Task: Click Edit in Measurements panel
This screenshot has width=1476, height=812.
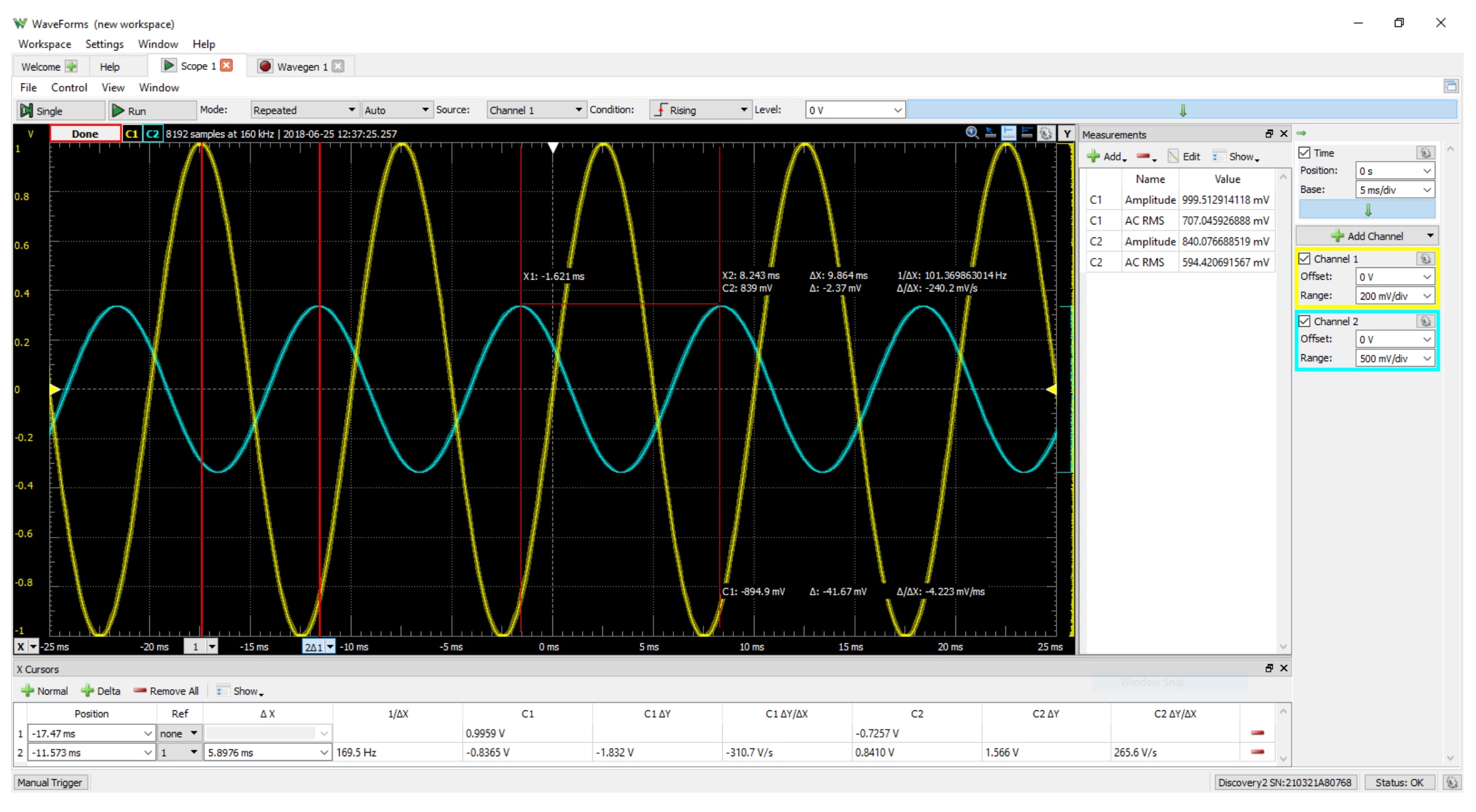Action: 1185,156
